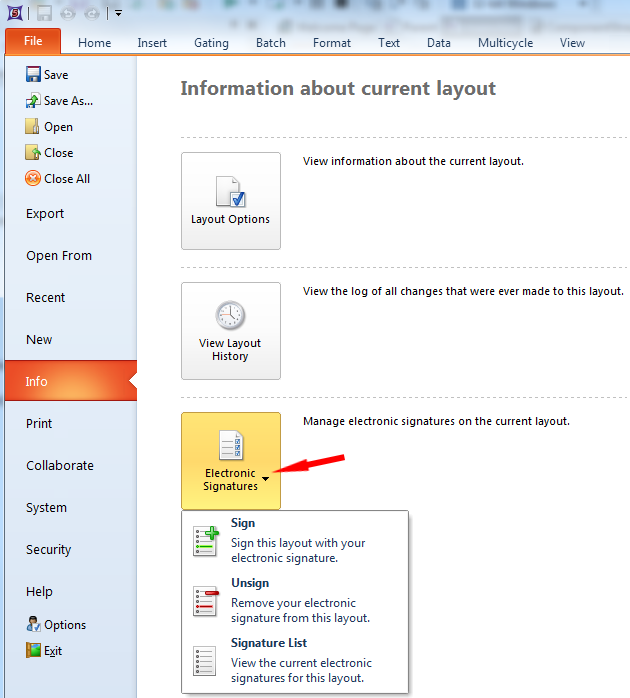The height and width of the screenshot is (698, 630).
Task: Choose Unsign to remove your signature
Action: (250, 583)
